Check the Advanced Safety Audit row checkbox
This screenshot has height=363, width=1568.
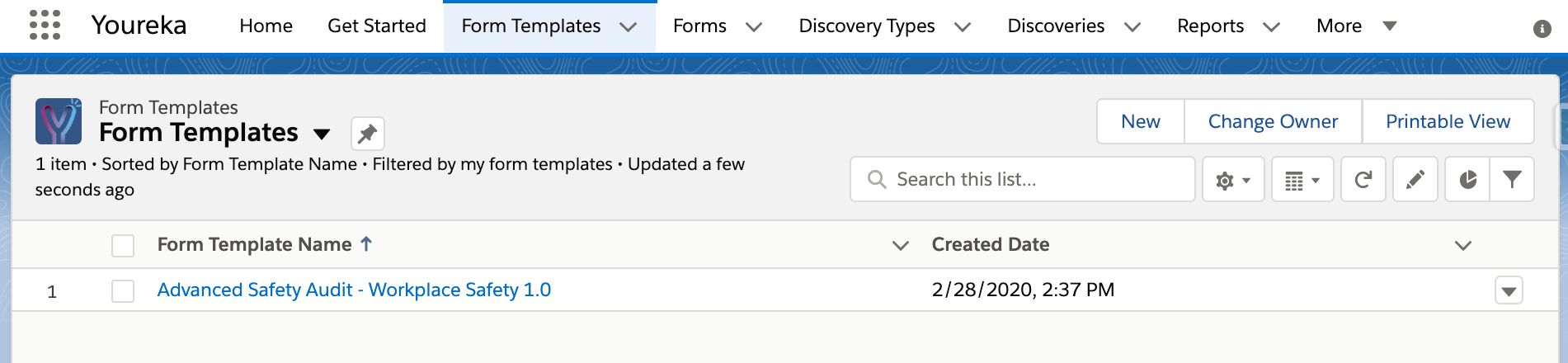click(x=123, y=291)
